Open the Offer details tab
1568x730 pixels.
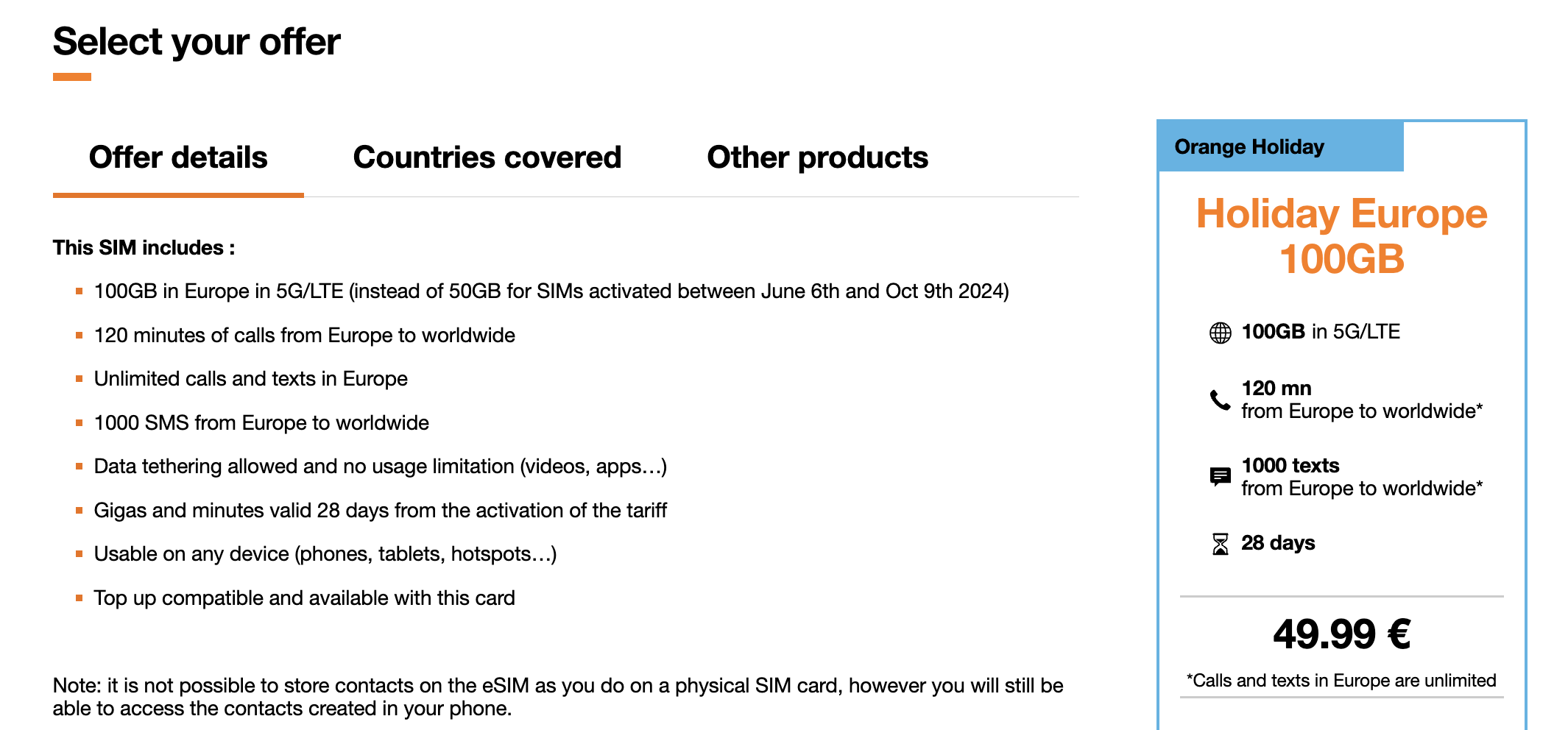coord(178,157)
